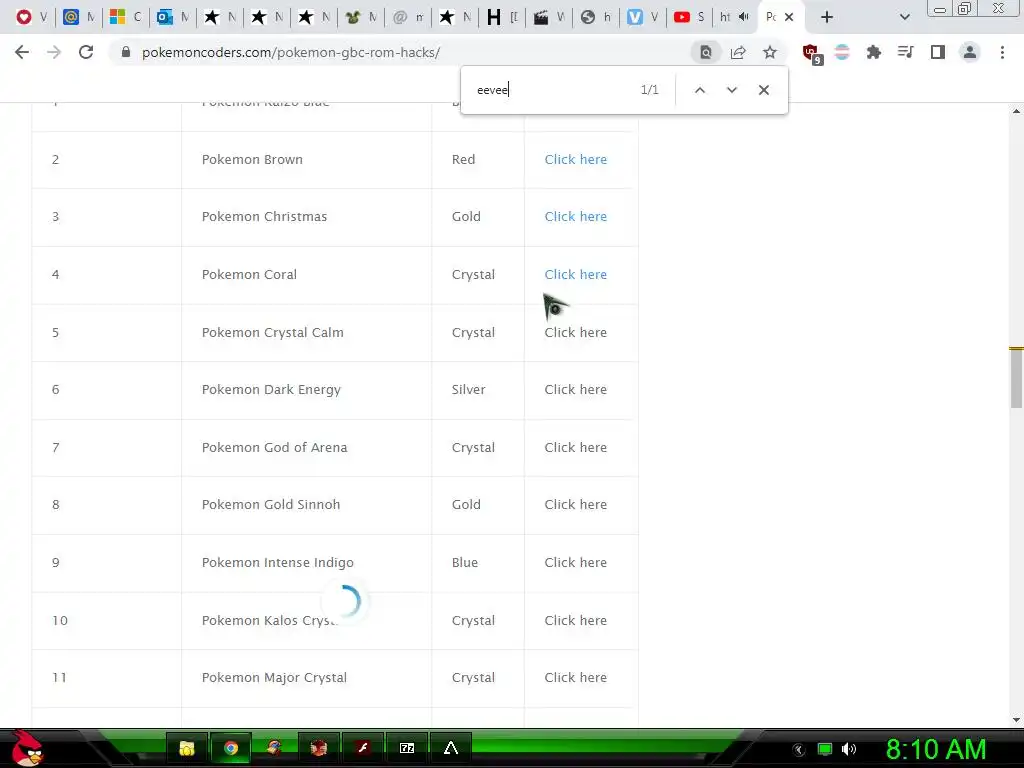Viewport: 1024px width, 768px height.
Task: Open the 7-Zip taskbar icon
Action: click(407, 748)
